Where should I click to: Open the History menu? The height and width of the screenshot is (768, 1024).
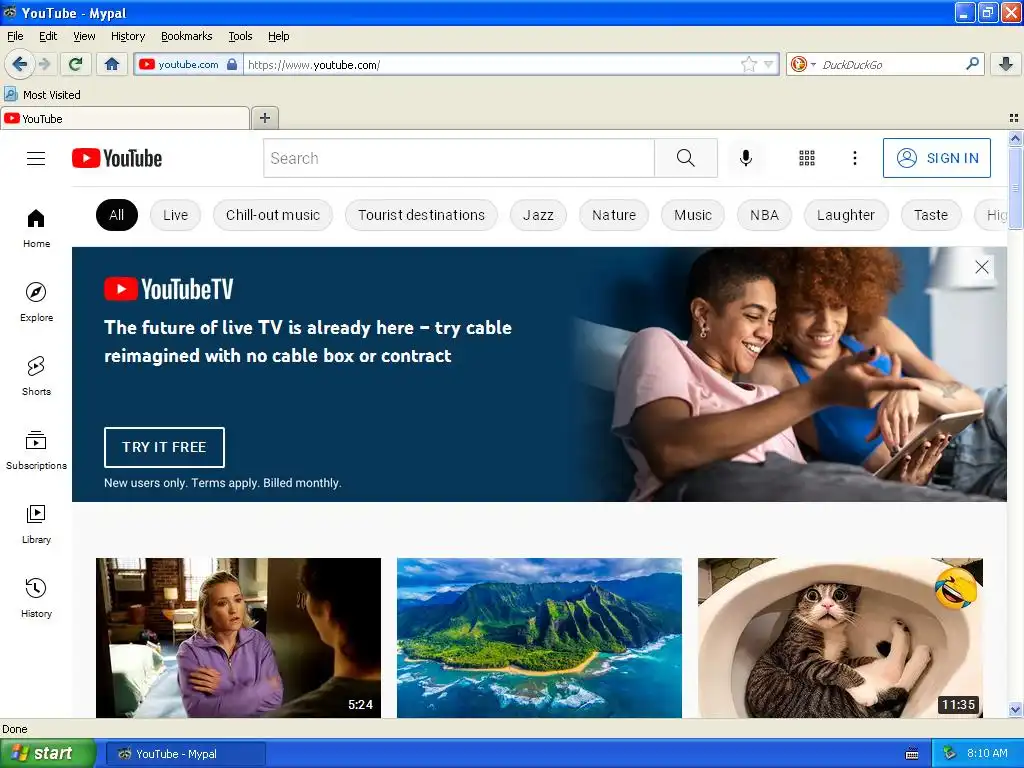128,36
